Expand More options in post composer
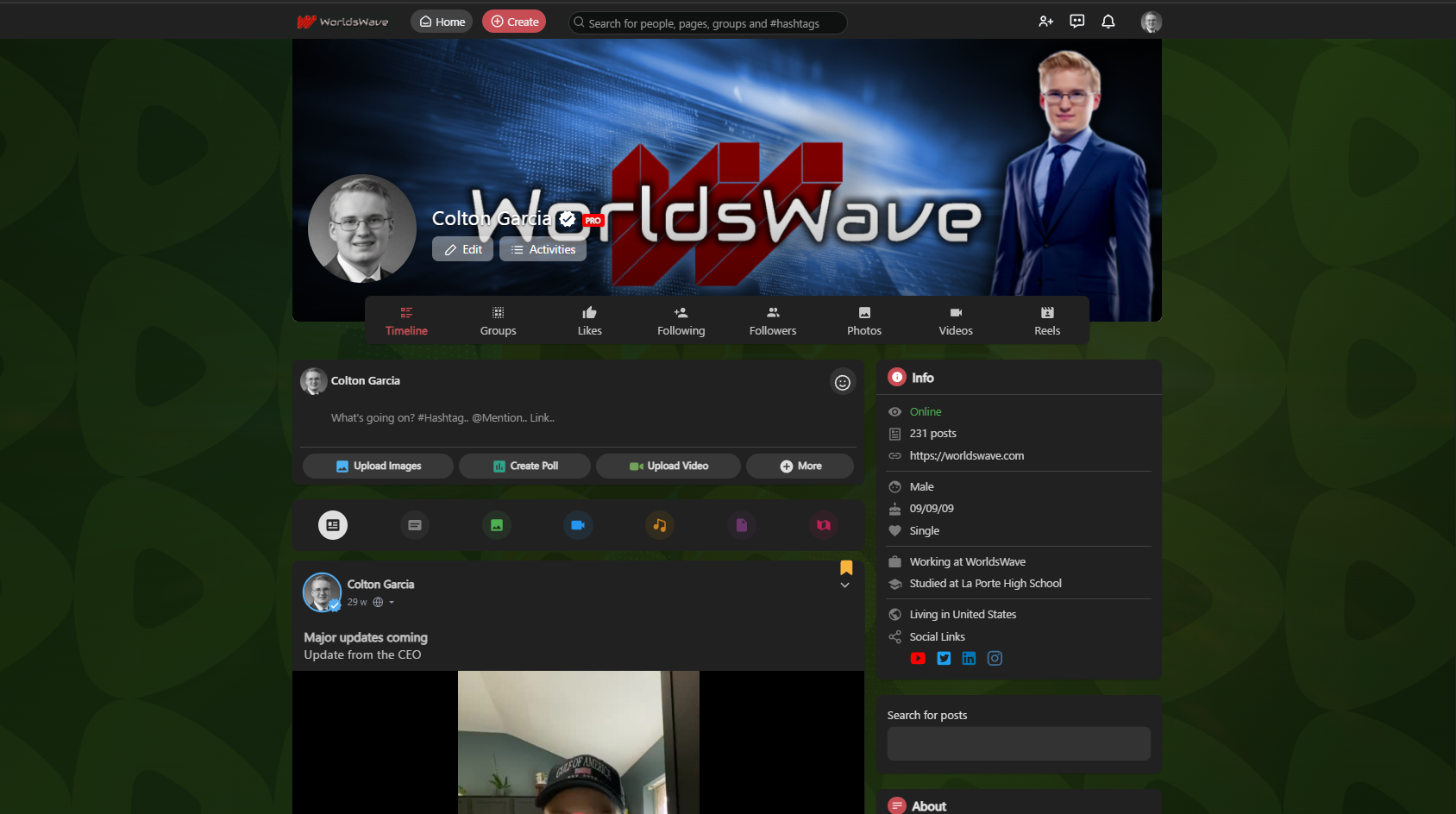The image size is (1456, 814). pyautogui.click(x=800, y=466)
